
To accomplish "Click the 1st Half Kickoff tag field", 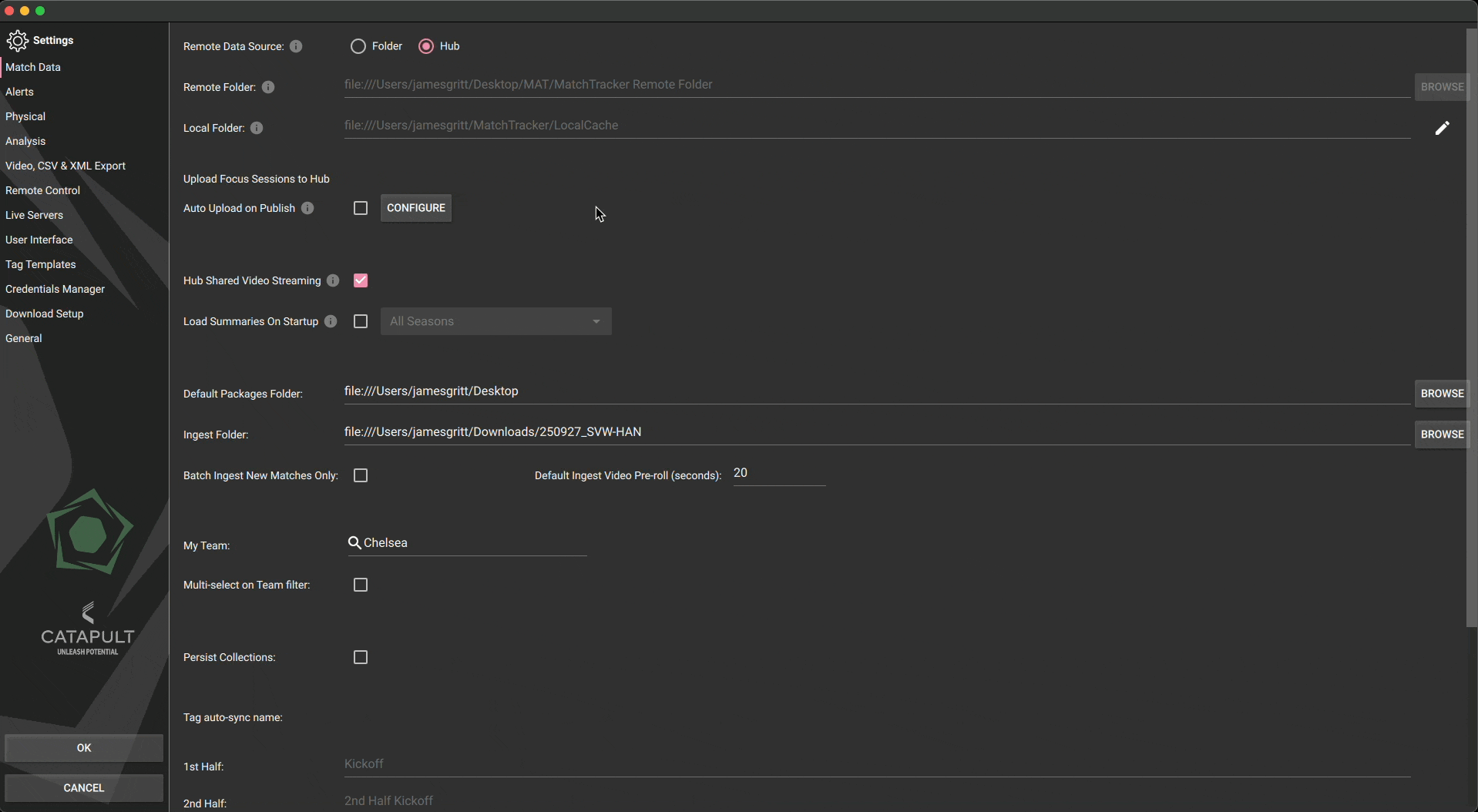I will pos(877,764).
